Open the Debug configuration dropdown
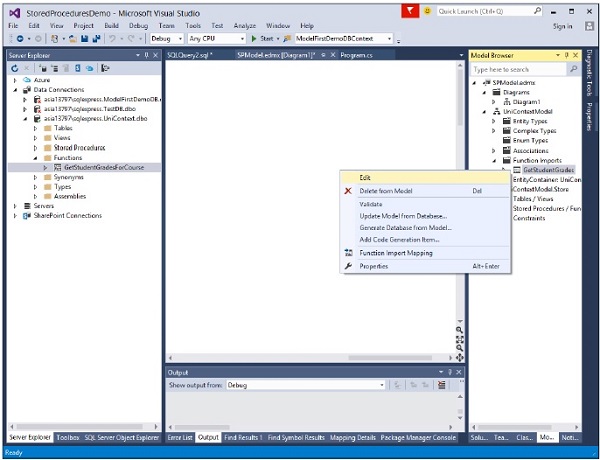The image size is (600, 460). pos(180,38)
